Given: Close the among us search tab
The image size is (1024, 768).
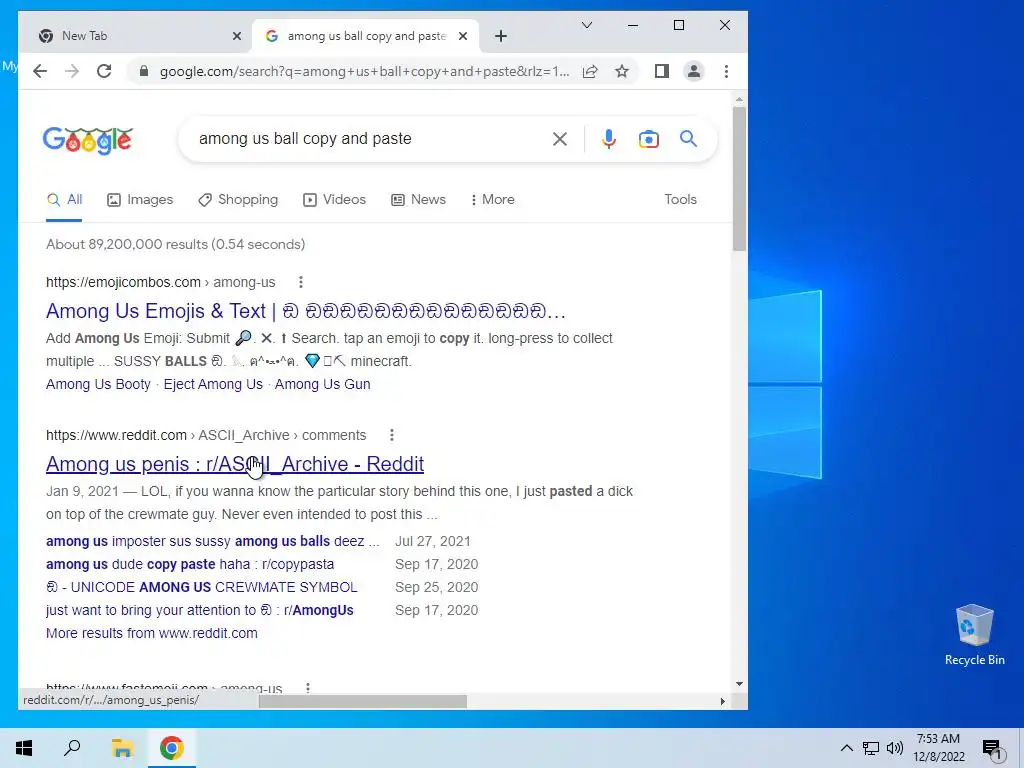Looking at the screenshot, I should pos(463,36).
